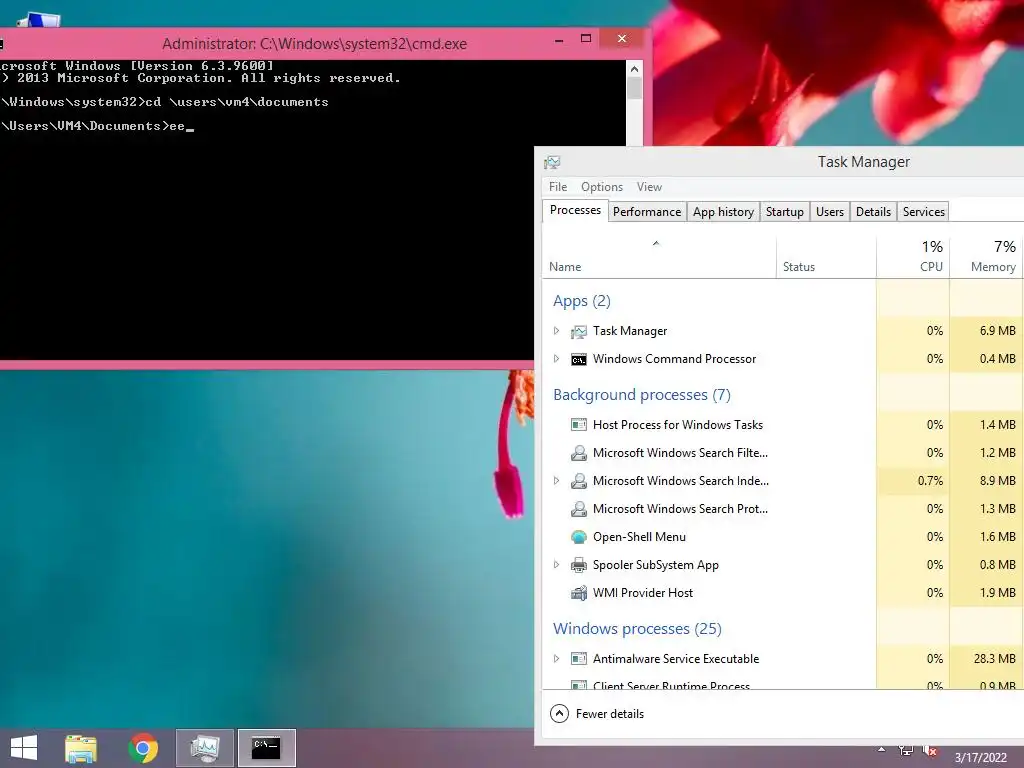Switch to the Users tab
This screenshot has height=768, width=1024.
[829, 212]
